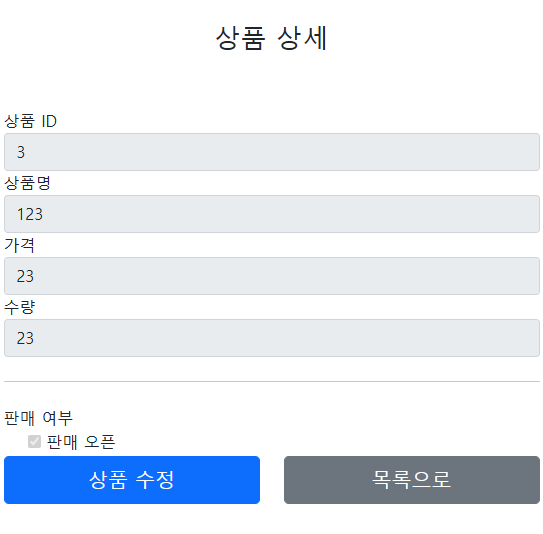Click the 수량 label text
This screenshot has height=534, width=543.
19,307
